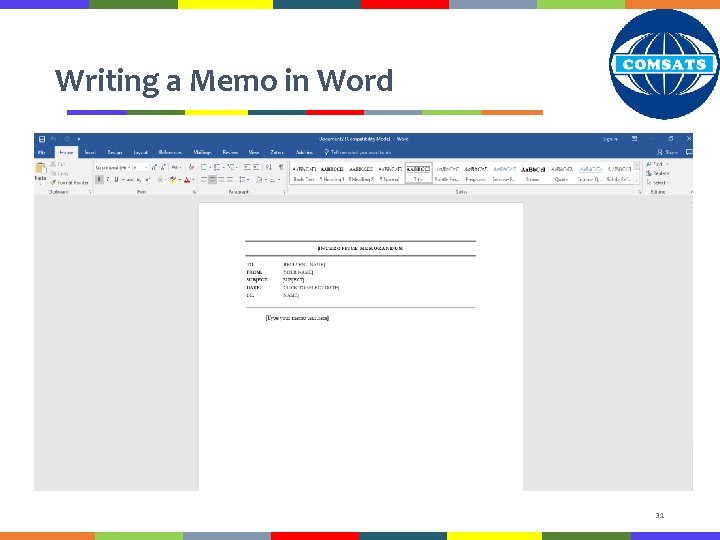Toggle Strikethrough formatting
The height and width of the screenshot is (540, 720).
pos(130,180)
